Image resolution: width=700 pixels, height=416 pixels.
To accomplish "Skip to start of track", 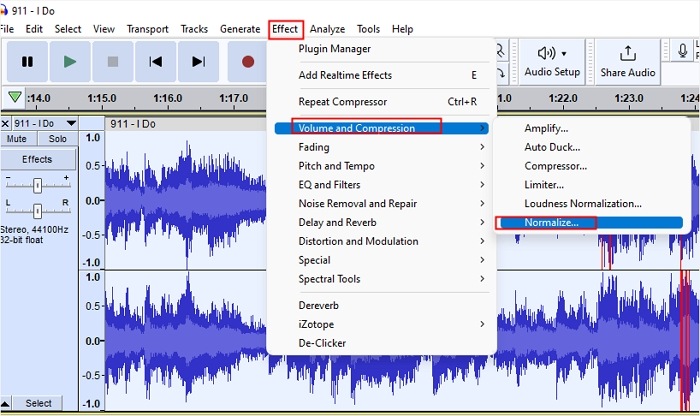I will coord(155,62).
